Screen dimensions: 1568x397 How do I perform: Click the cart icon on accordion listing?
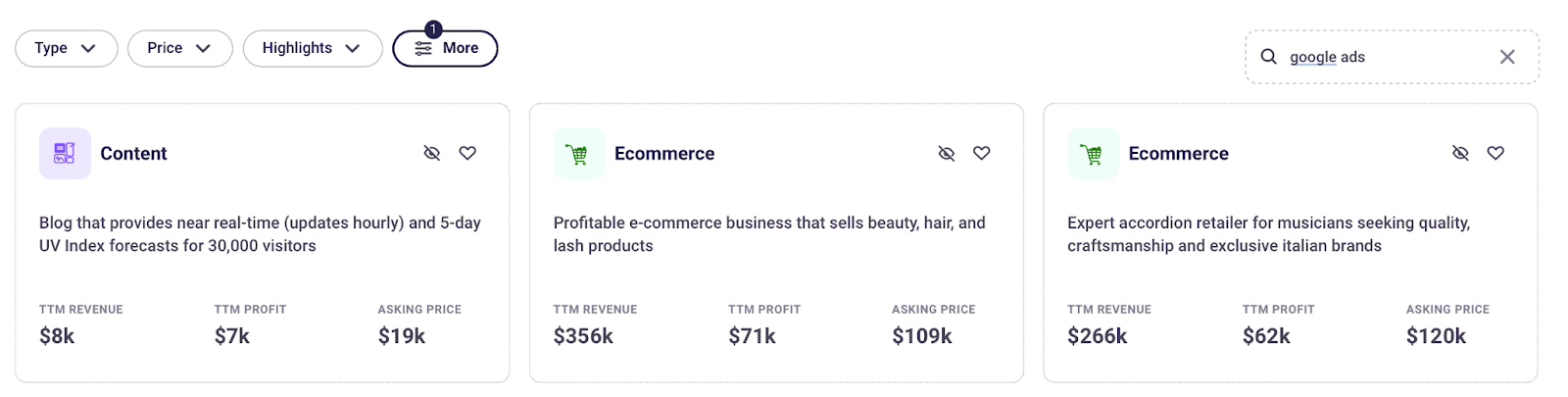1093,153
